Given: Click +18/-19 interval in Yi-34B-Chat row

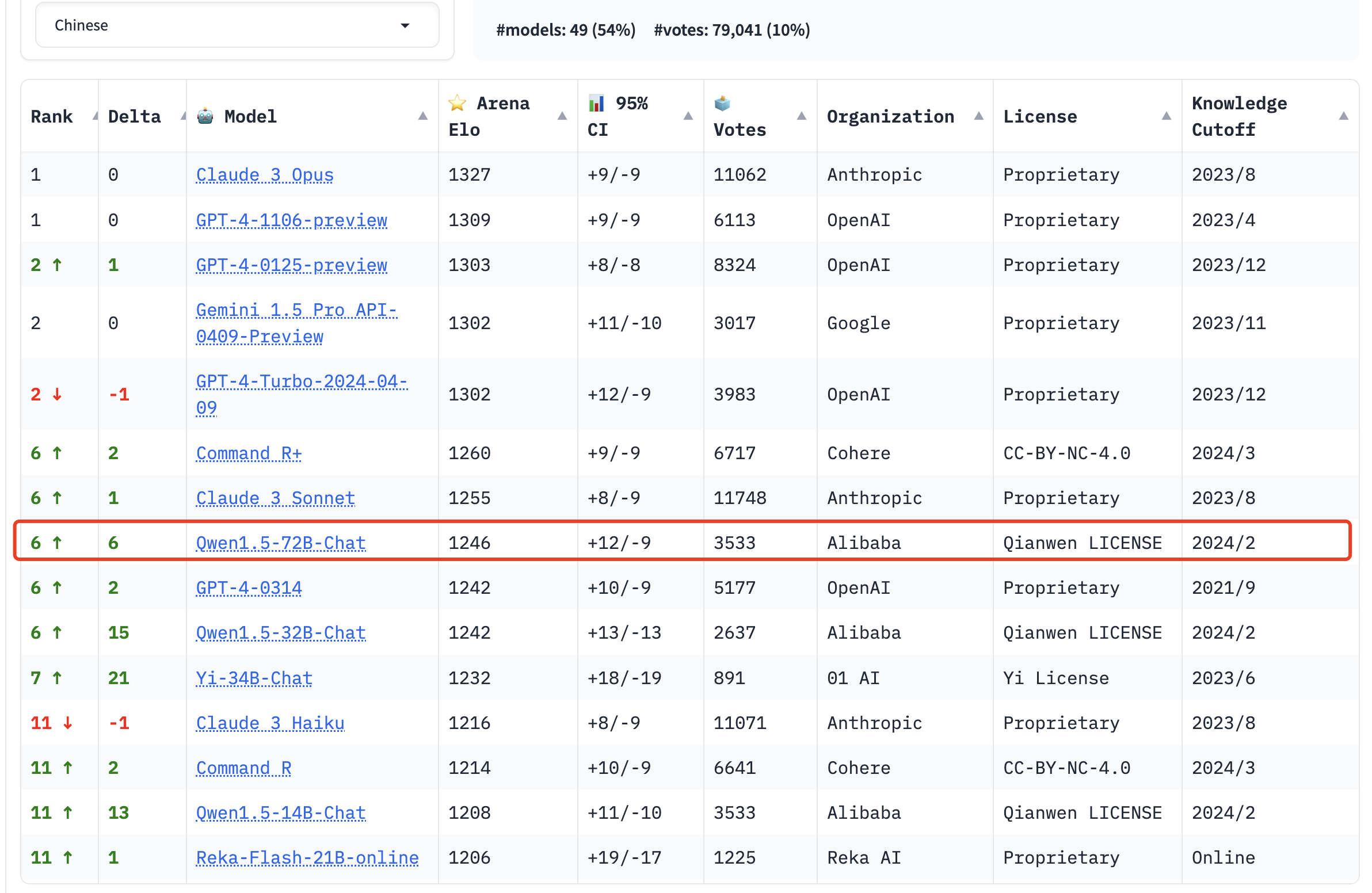Looking at the screenshot, I should [x=624, y=678].
